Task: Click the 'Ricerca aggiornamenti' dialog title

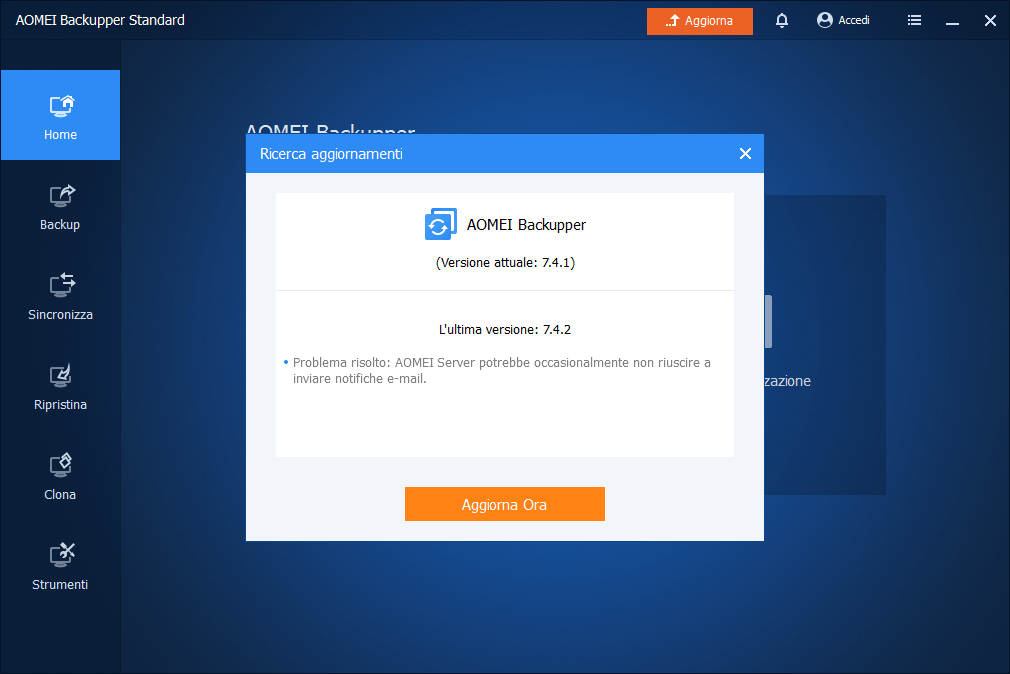Action: (x=331, y=154)
